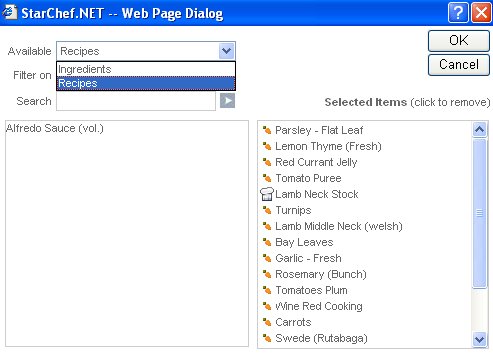Click carrot icon beside Lamb Middle Neck (welsh)
The height and width of the screenshot is (364, 493).
point(267,226)
